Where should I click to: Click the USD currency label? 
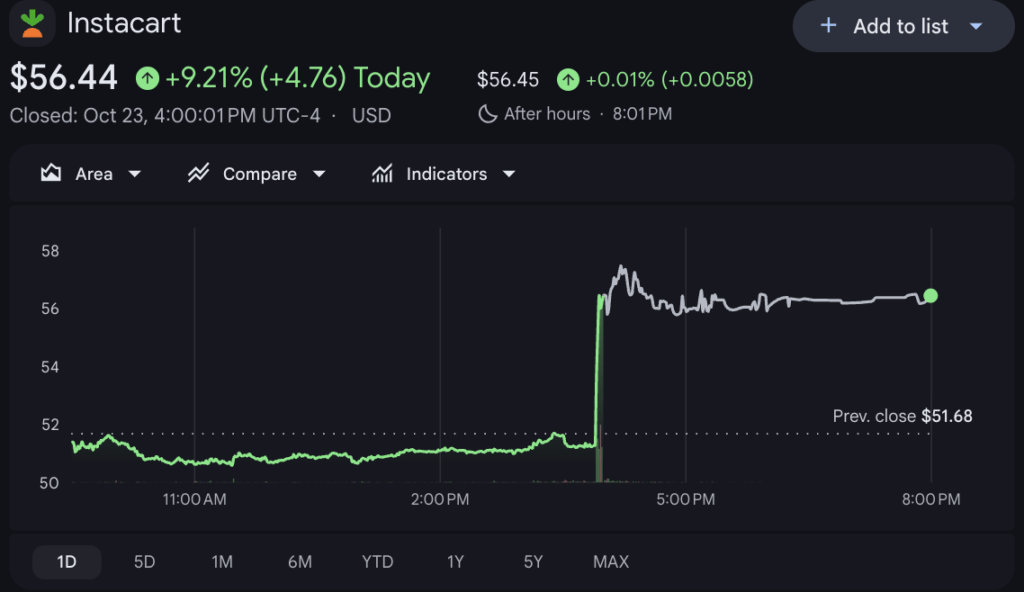[x=372, y=116]
